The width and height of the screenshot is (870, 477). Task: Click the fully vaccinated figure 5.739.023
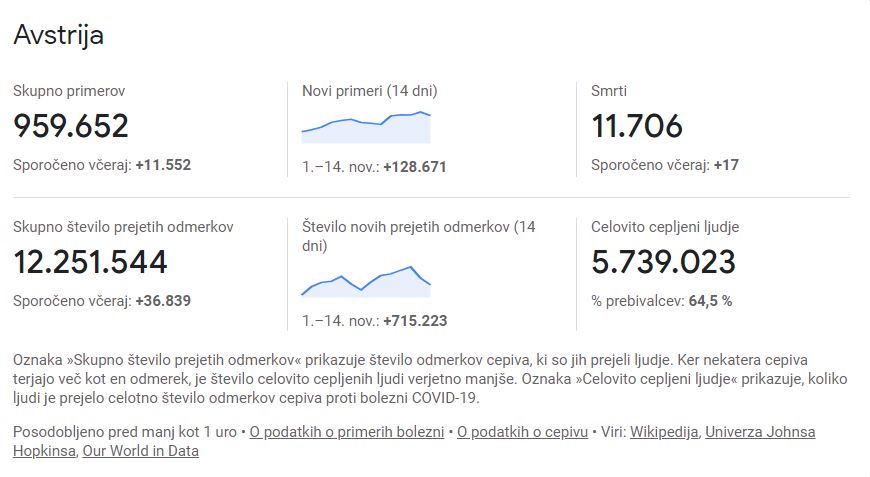663,262
